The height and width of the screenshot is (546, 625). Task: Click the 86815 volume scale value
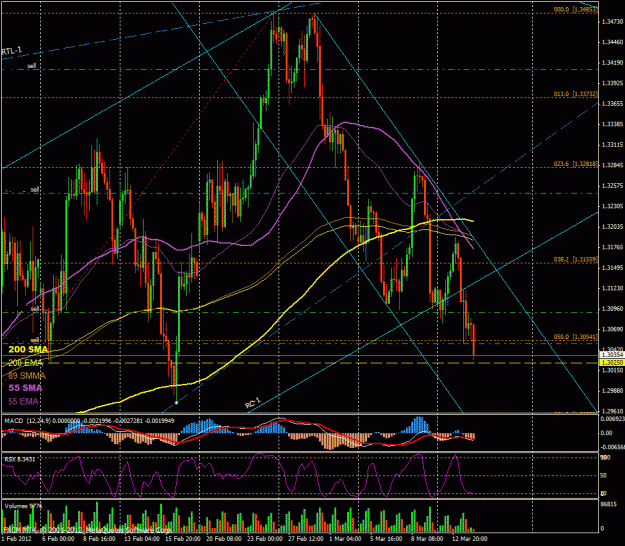tap(608, 503)
